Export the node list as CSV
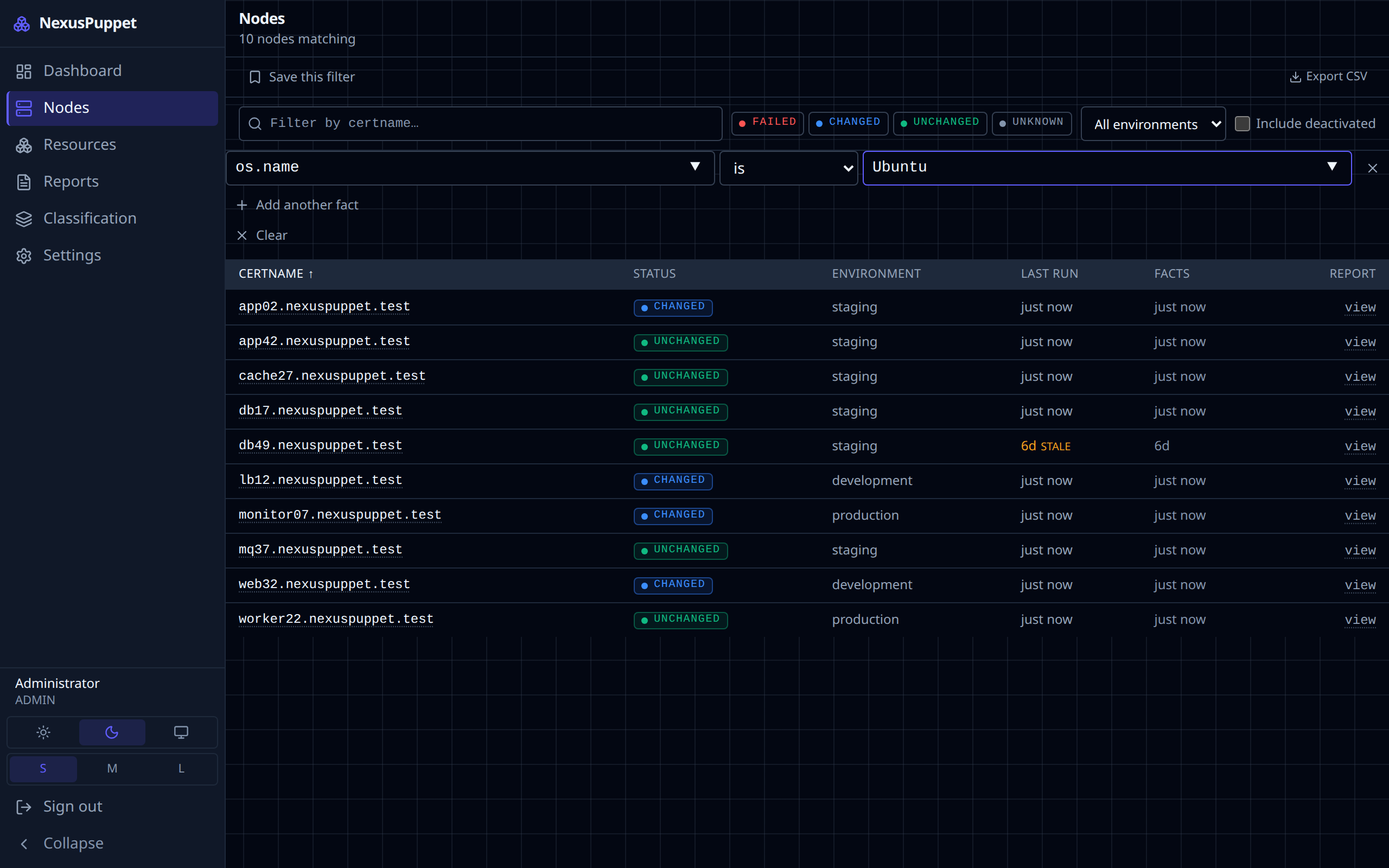Image resolution: width=1389 pixels, height=868 pixels. [x=1328, y=76]
